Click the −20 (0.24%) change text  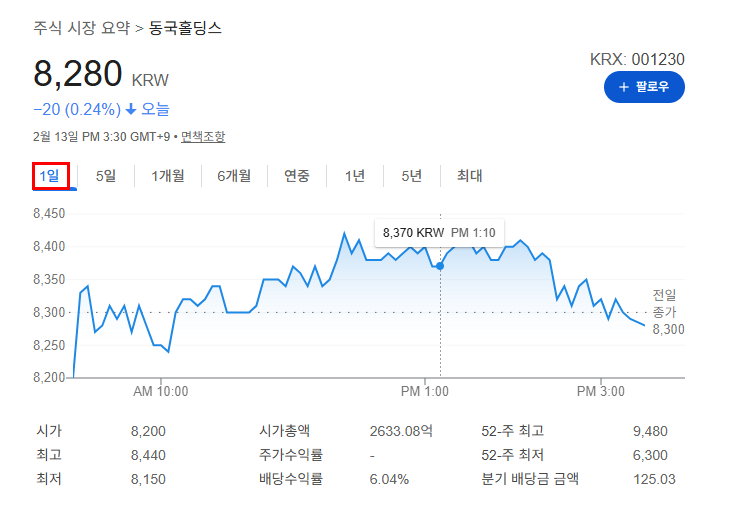coord(77,109)
